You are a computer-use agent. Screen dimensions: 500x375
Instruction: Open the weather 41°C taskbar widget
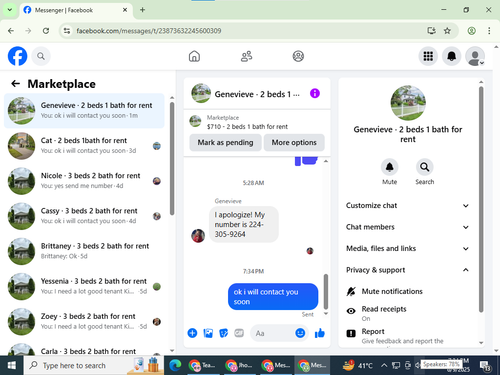358,365
